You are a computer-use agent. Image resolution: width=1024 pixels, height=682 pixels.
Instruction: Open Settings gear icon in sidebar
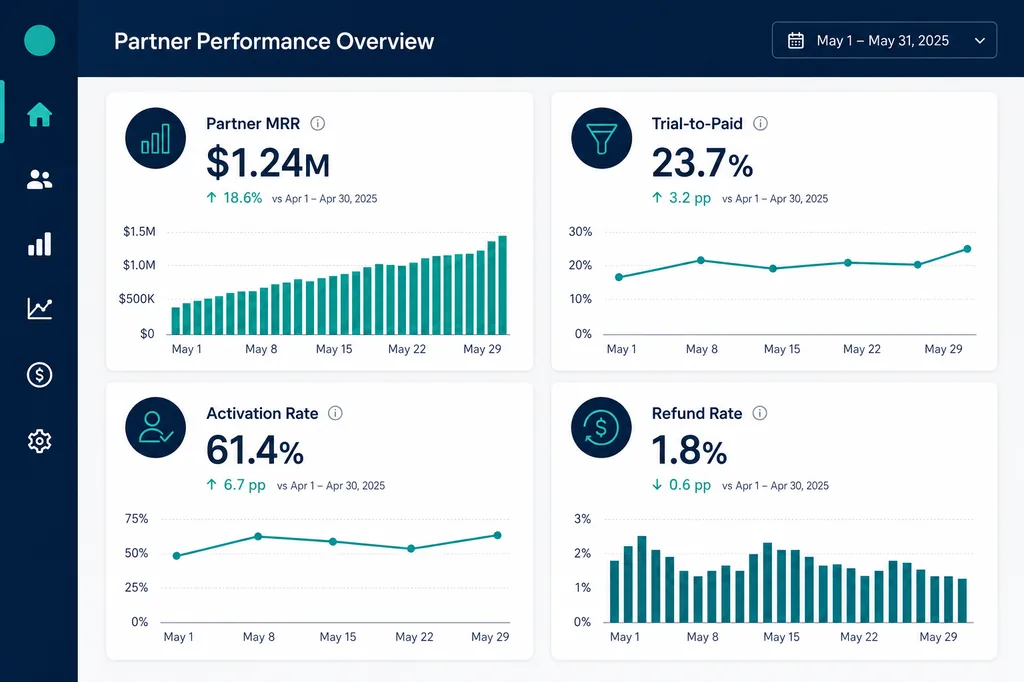(x=39, y=441)
